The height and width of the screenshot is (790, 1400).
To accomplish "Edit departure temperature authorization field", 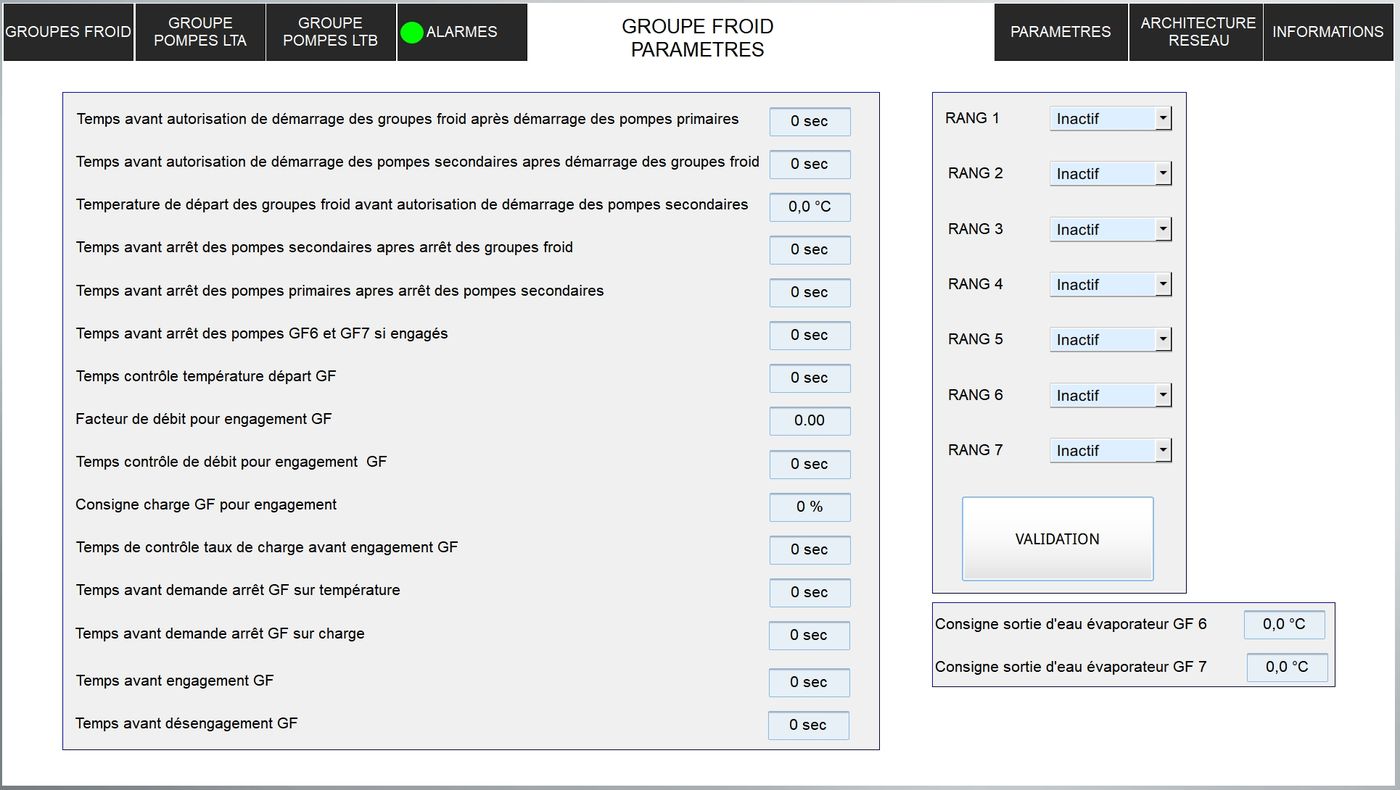I will click(x=810, y=207).
